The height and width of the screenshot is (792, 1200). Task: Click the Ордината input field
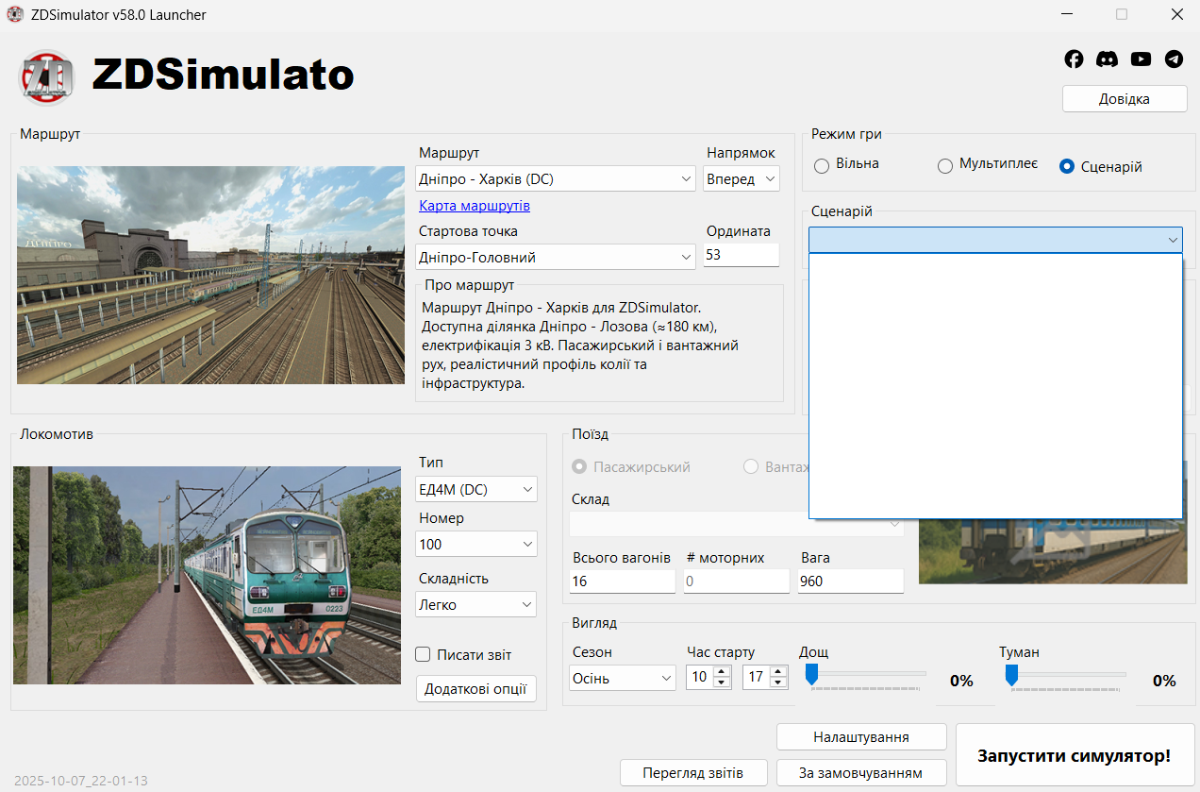pos(740,256)
